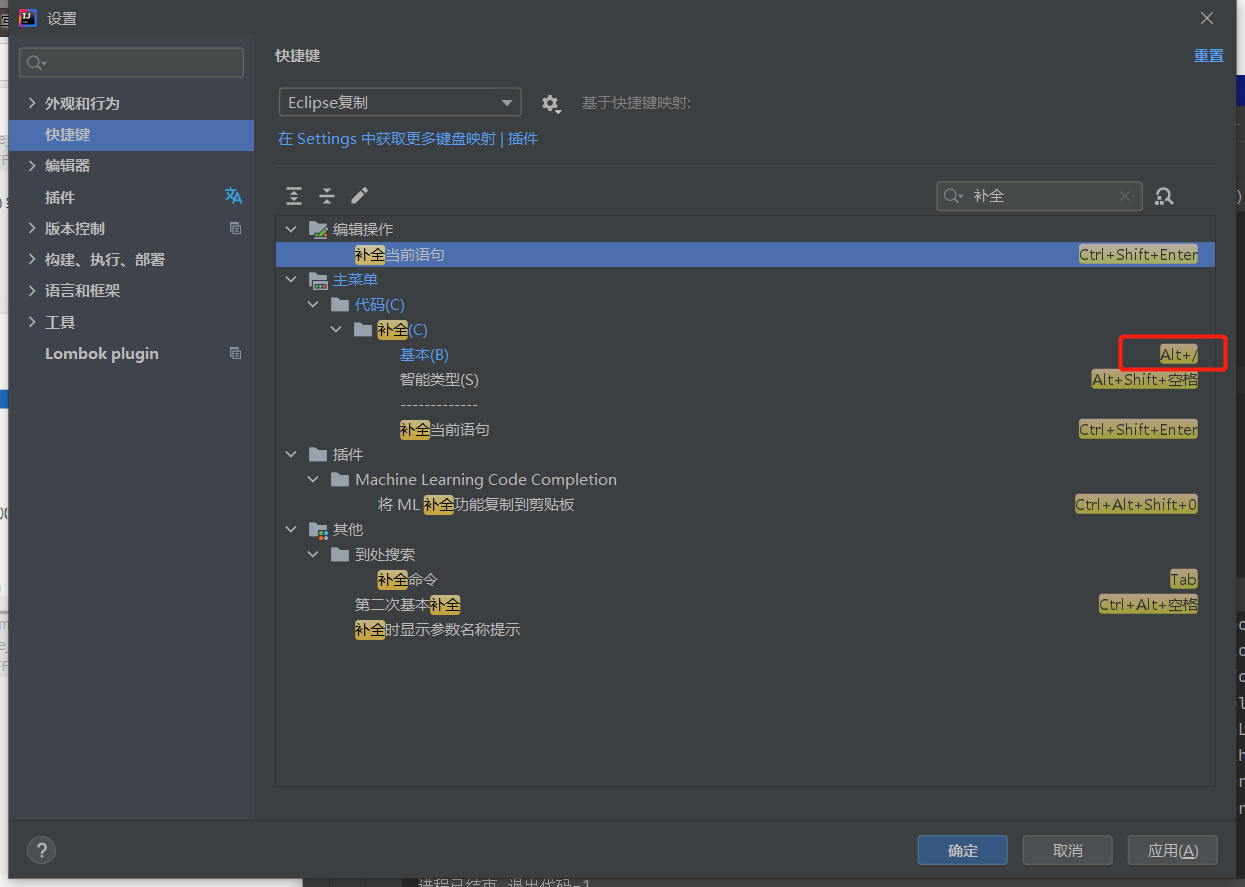Collapse the 其他 group

click(291, 529)
